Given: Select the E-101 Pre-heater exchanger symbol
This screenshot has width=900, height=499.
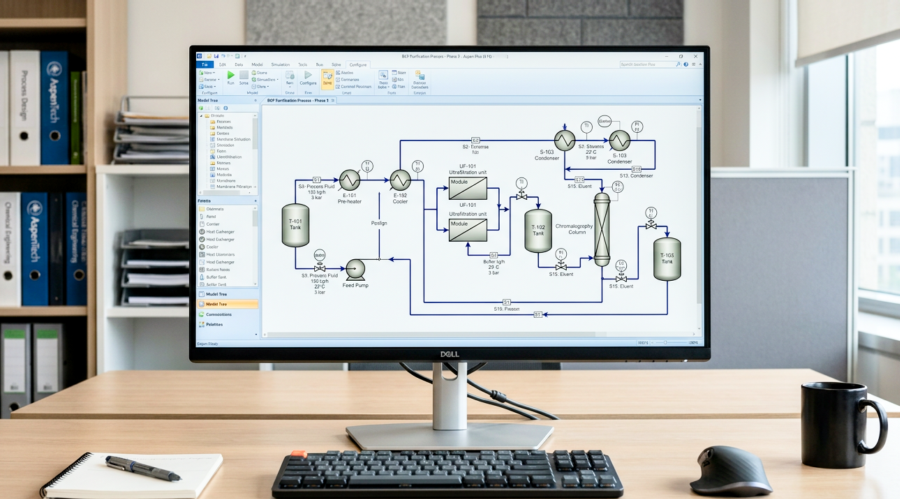Looking at the screenshot, I should (349, 180).
